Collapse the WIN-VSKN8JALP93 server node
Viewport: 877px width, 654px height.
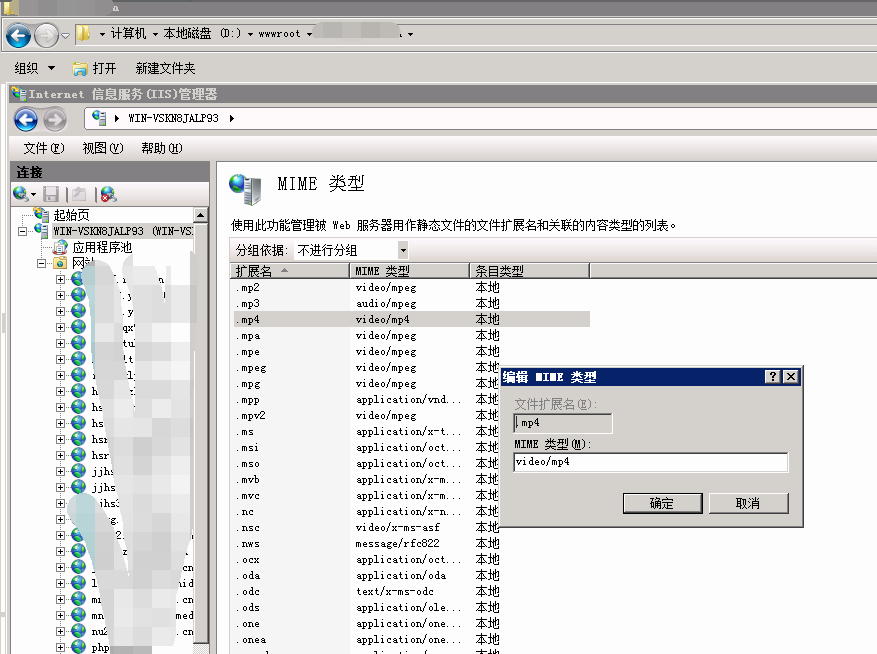click(x=24, y=231)
